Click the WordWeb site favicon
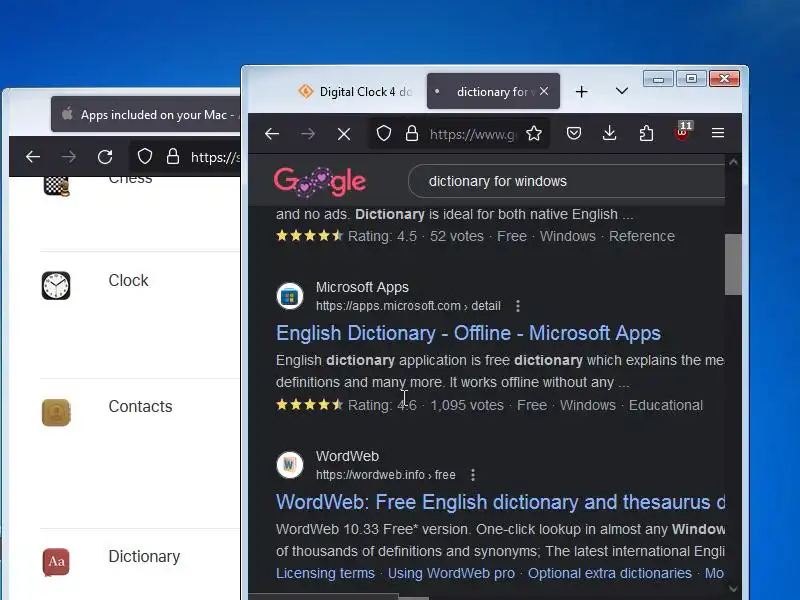The height and width of the screenshot is (600, 800). tap(290, 465)
